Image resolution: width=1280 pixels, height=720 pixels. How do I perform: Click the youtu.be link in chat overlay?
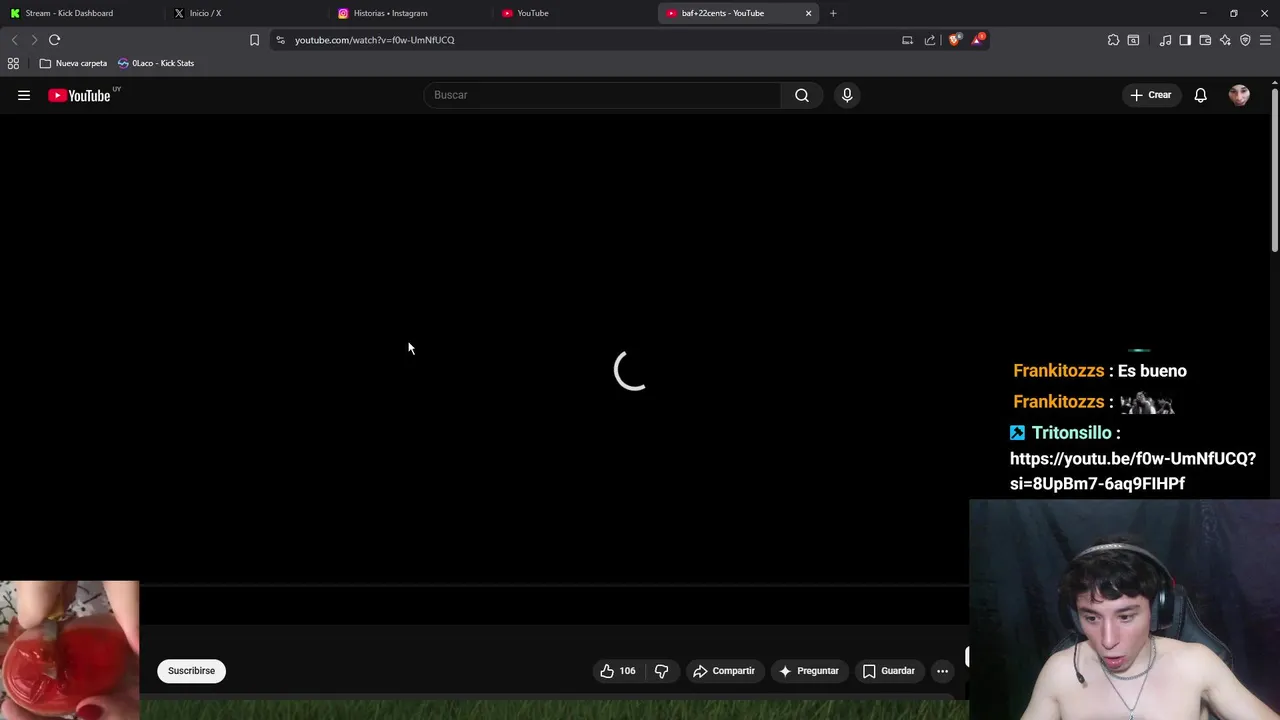(x=1133, y=471)
